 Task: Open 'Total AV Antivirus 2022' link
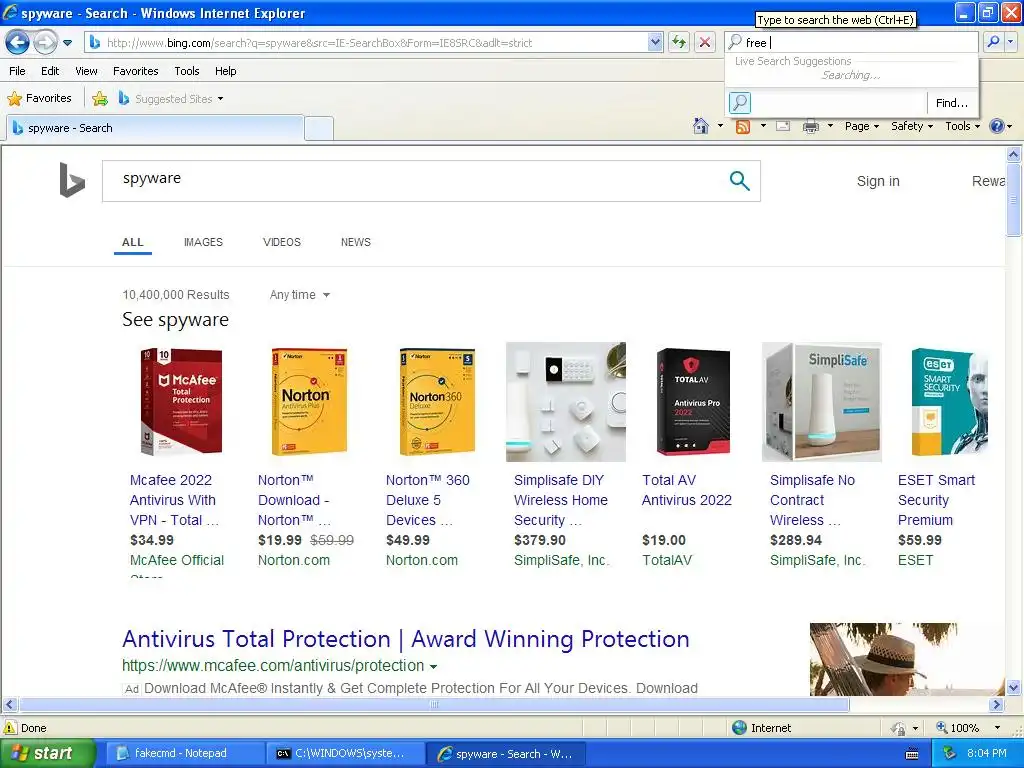[x=686, y=490]
